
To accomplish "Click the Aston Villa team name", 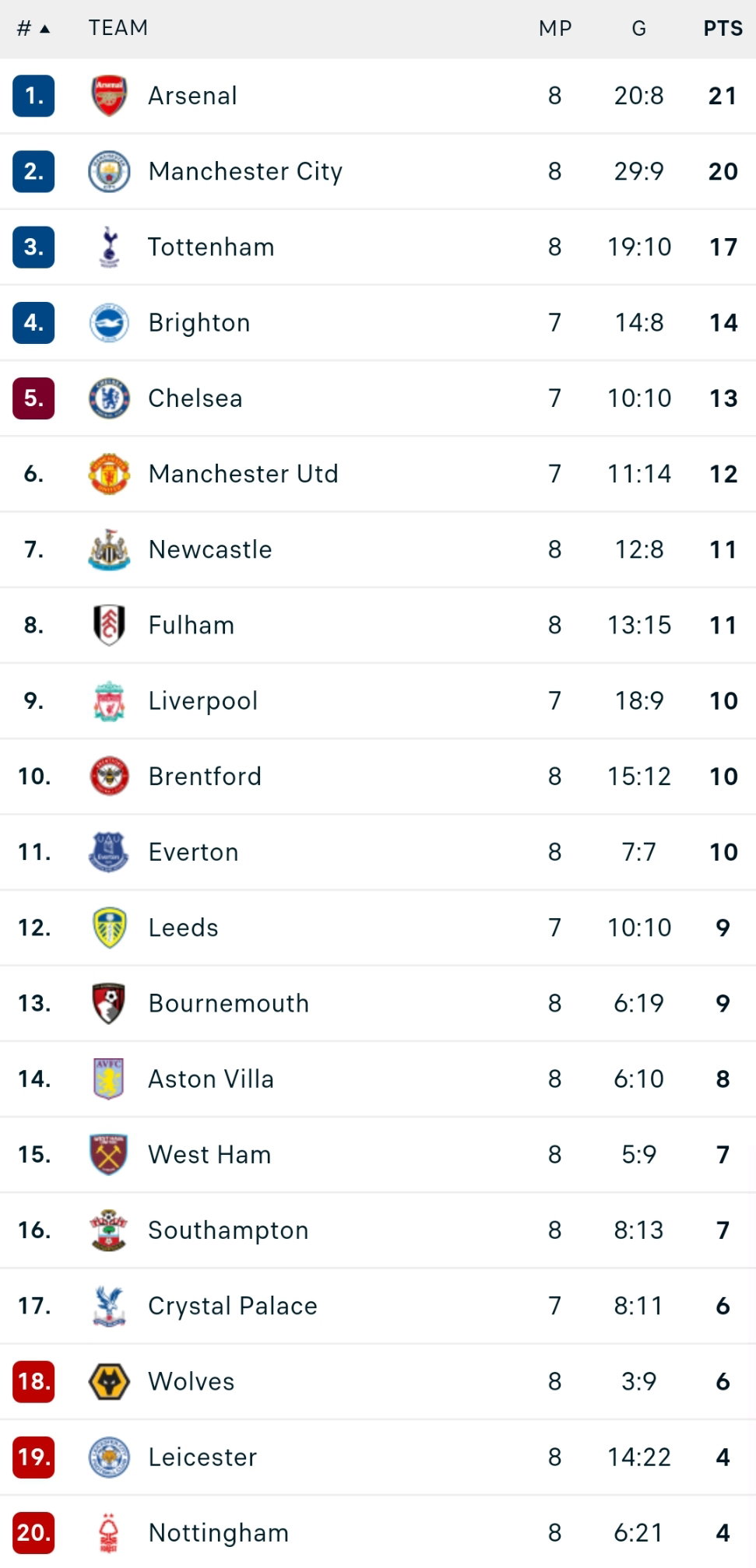I will point(211,1079).
